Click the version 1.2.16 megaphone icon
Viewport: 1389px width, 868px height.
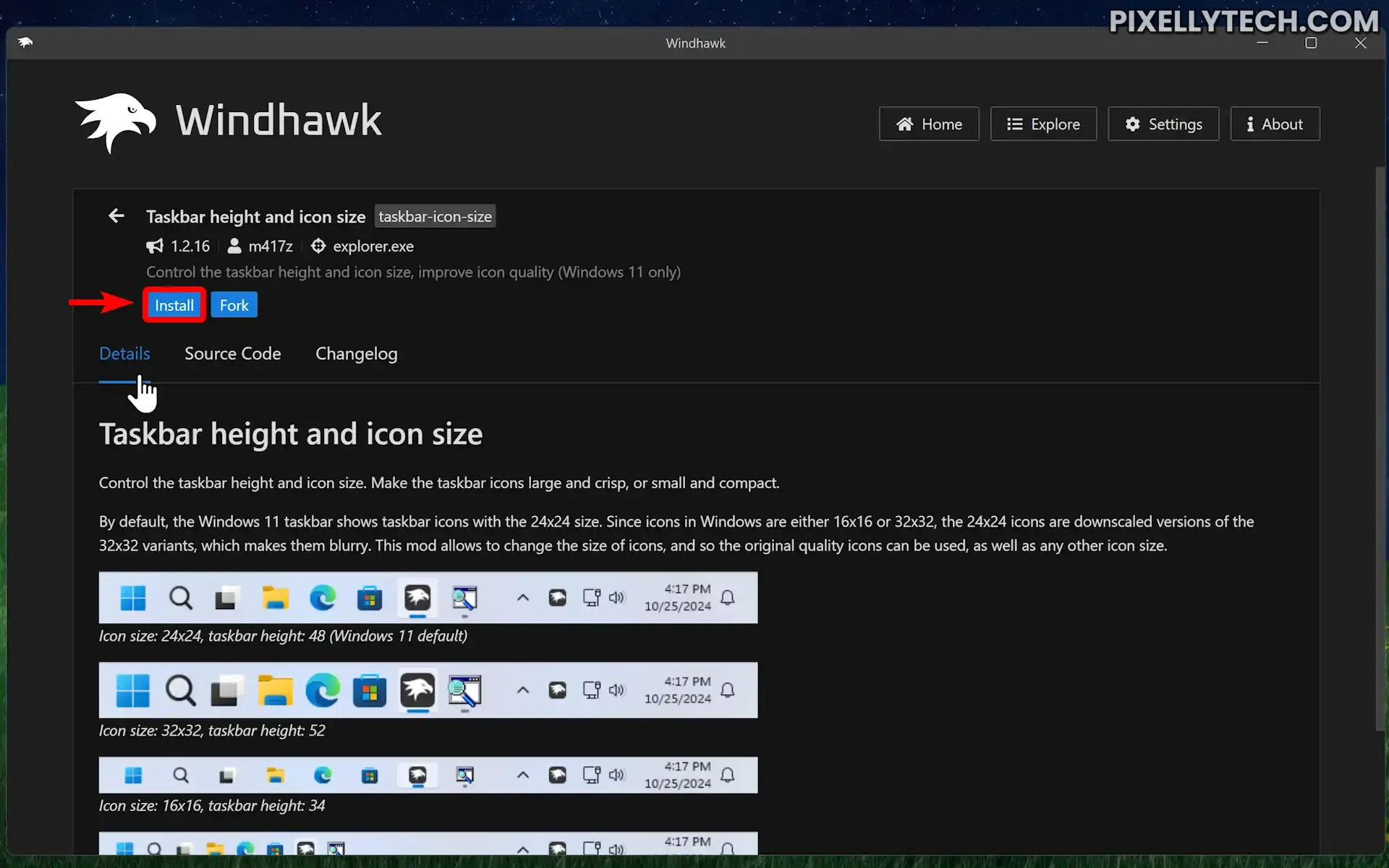pyautogui.click(x=155, y=247)
